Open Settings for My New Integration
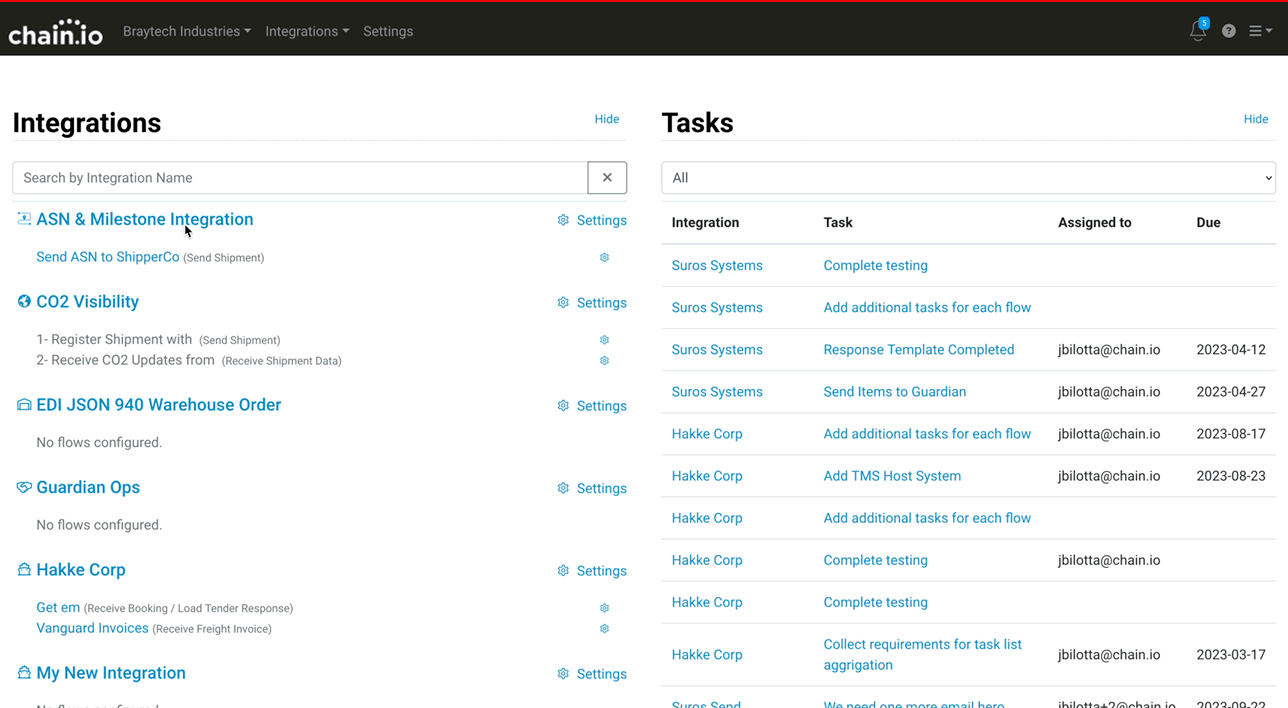 (x=601, y=674)
